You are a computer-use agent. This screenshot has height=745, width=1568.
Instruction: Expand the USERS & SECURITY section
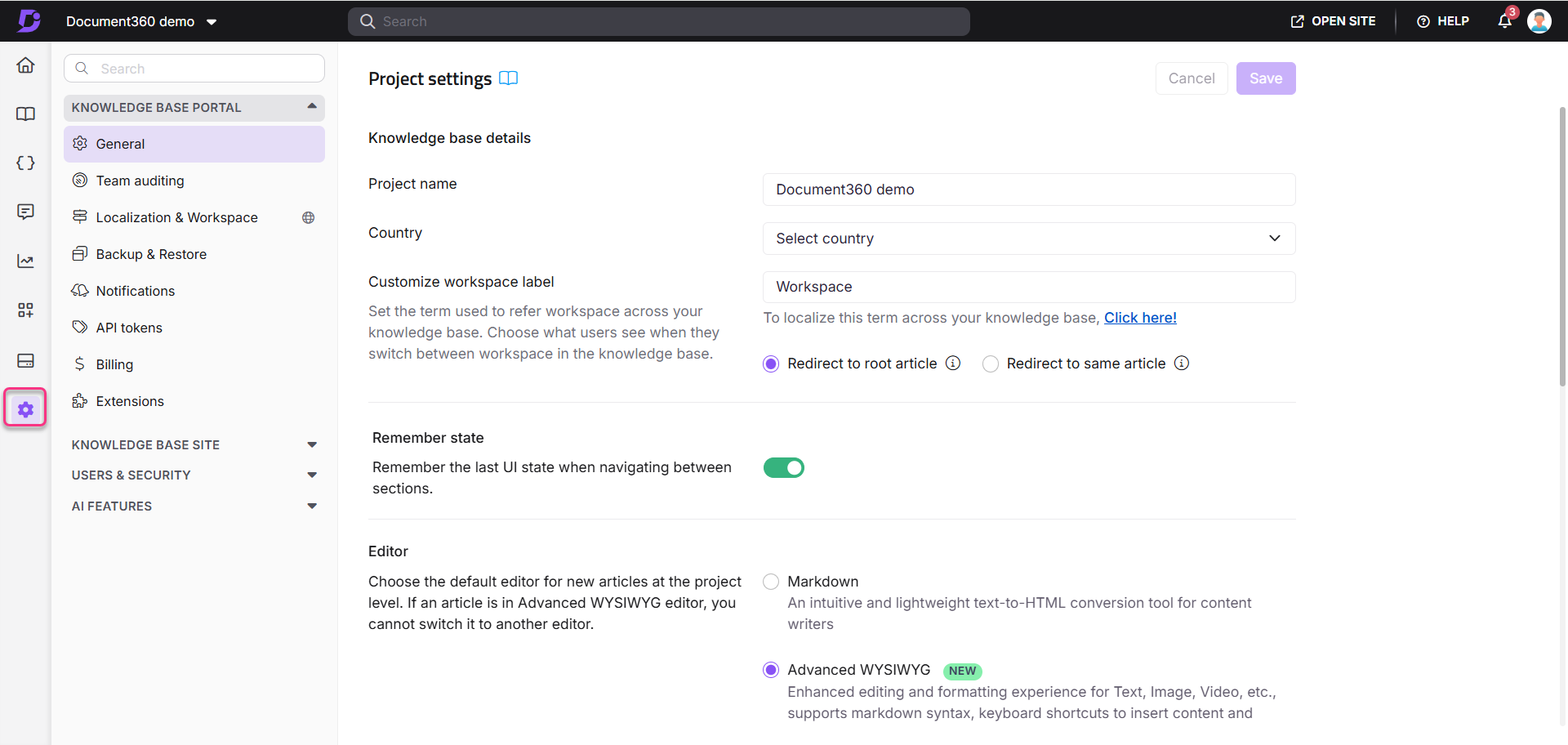click(x=194, y=475)
